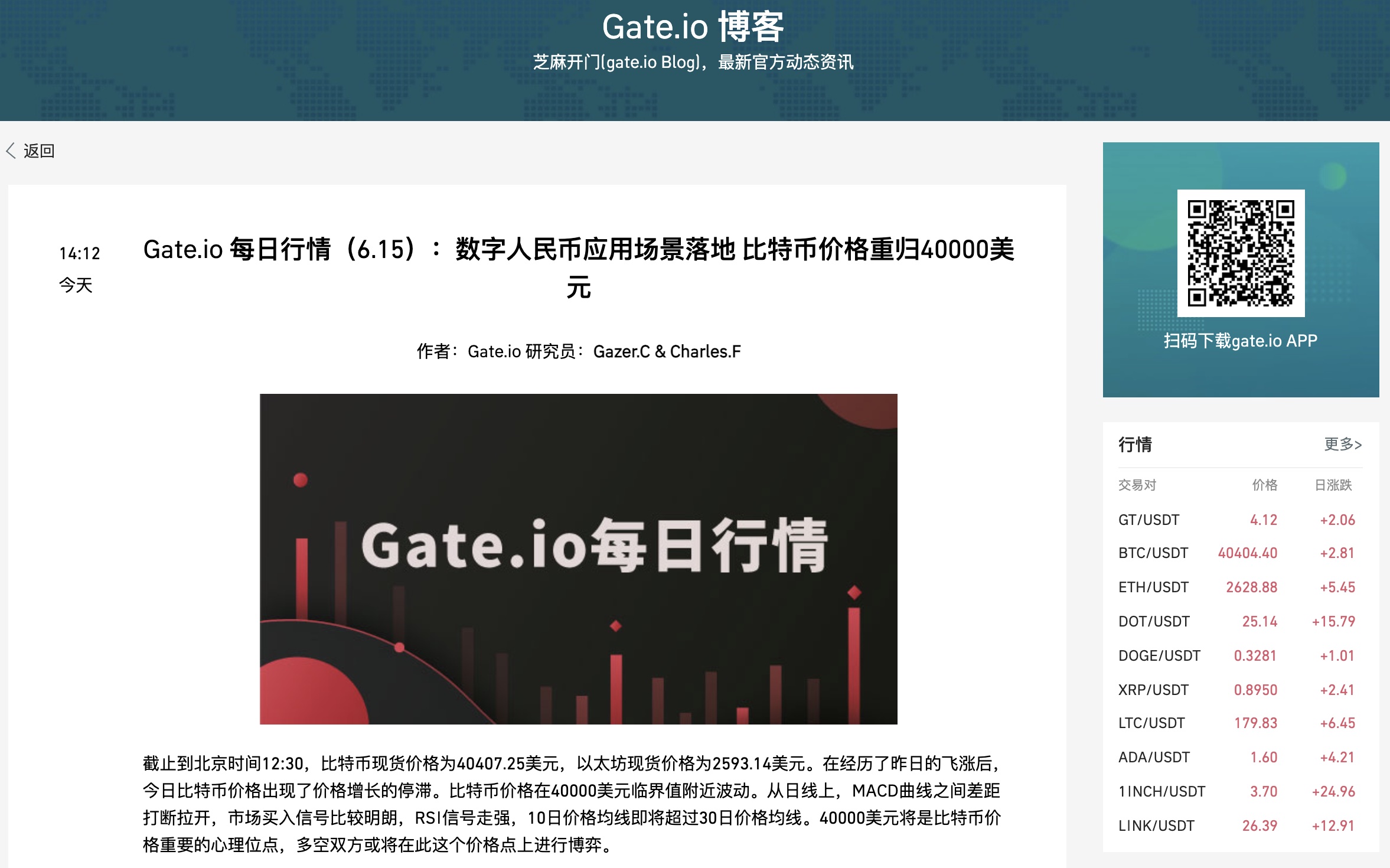Open the 更多> market link

click(x=1343, y=444)
